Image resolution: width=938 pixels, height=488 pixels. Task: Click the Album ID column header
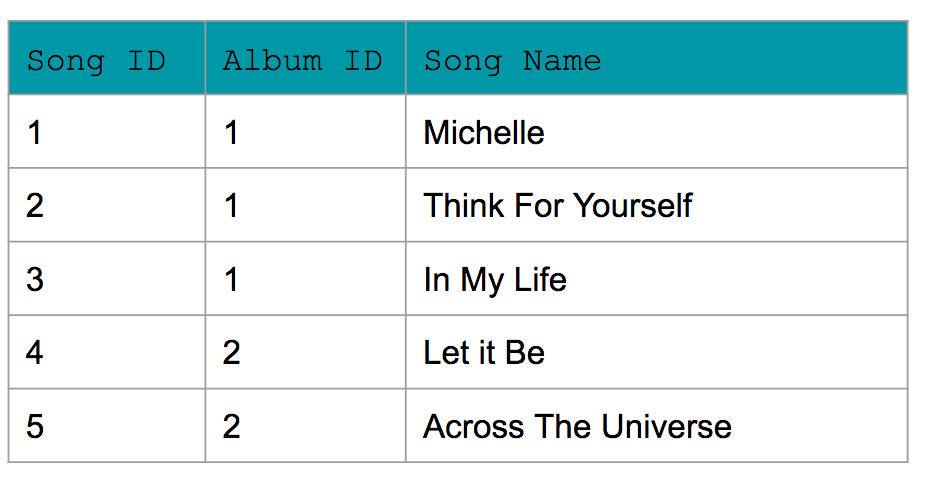tap(302, 61)
